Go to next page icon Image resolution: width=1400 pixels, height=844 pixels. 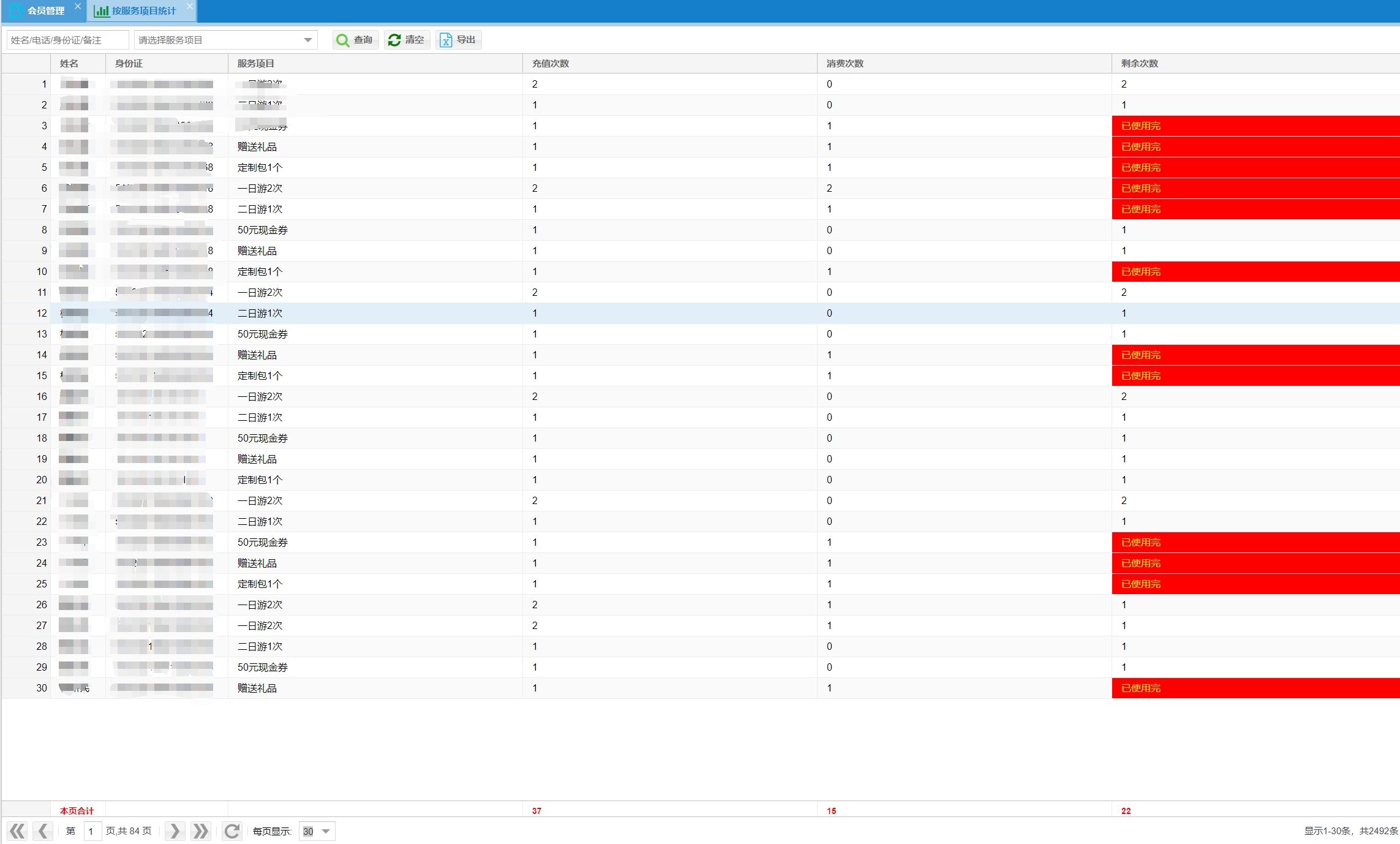tap(175, 831)
